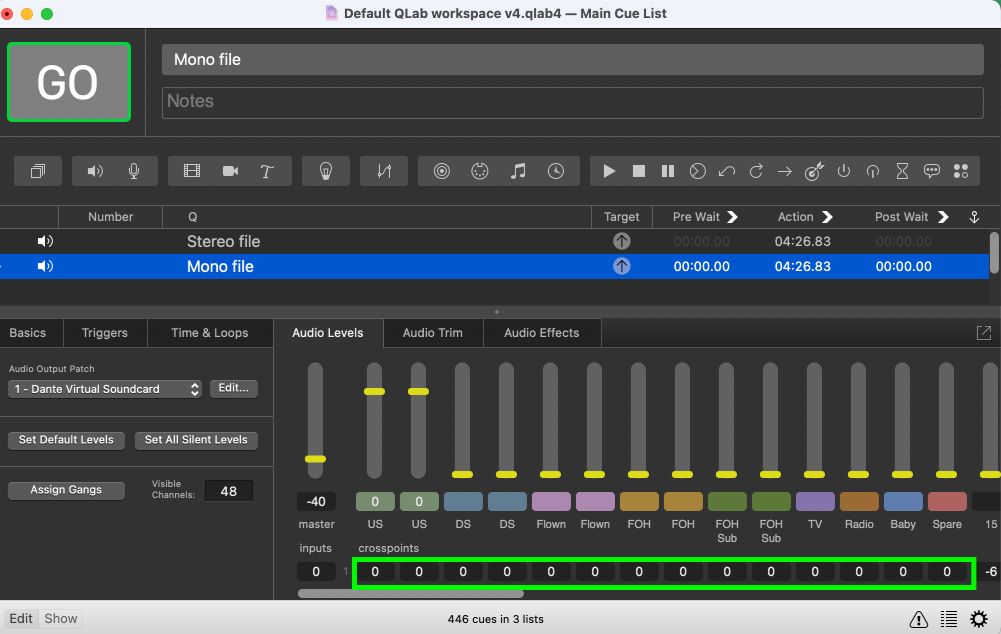The image size is (1001, 634).
Task: Click the four-dots icon at toolbar end
Action: click(x=961, y=171)
